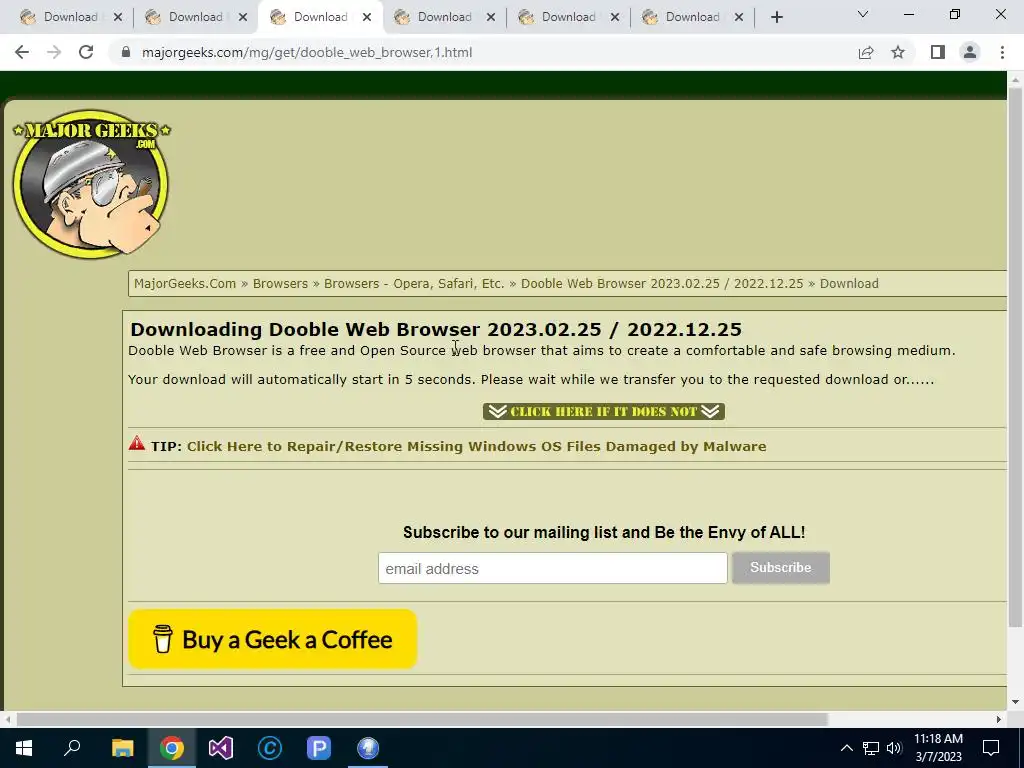Click the email address field
Image resolution: width=1024 pixels, height=768 pixels.
pos(552,568)
